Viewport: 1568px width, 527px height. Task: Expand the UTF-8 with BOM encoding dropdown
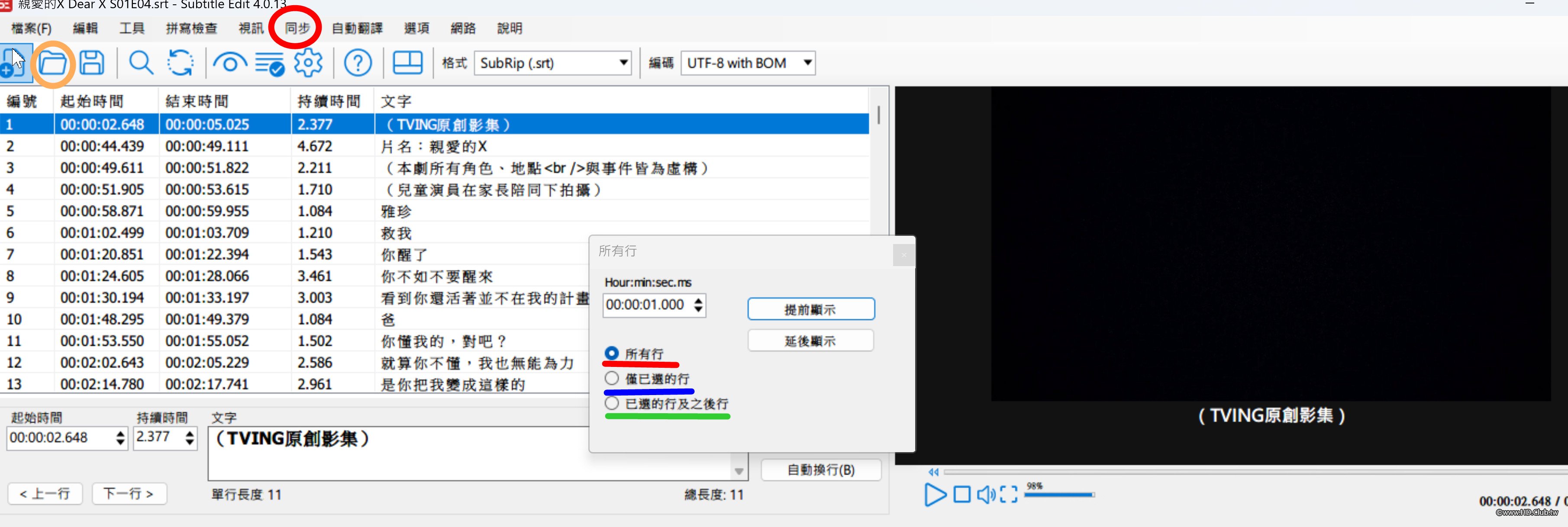807,63
